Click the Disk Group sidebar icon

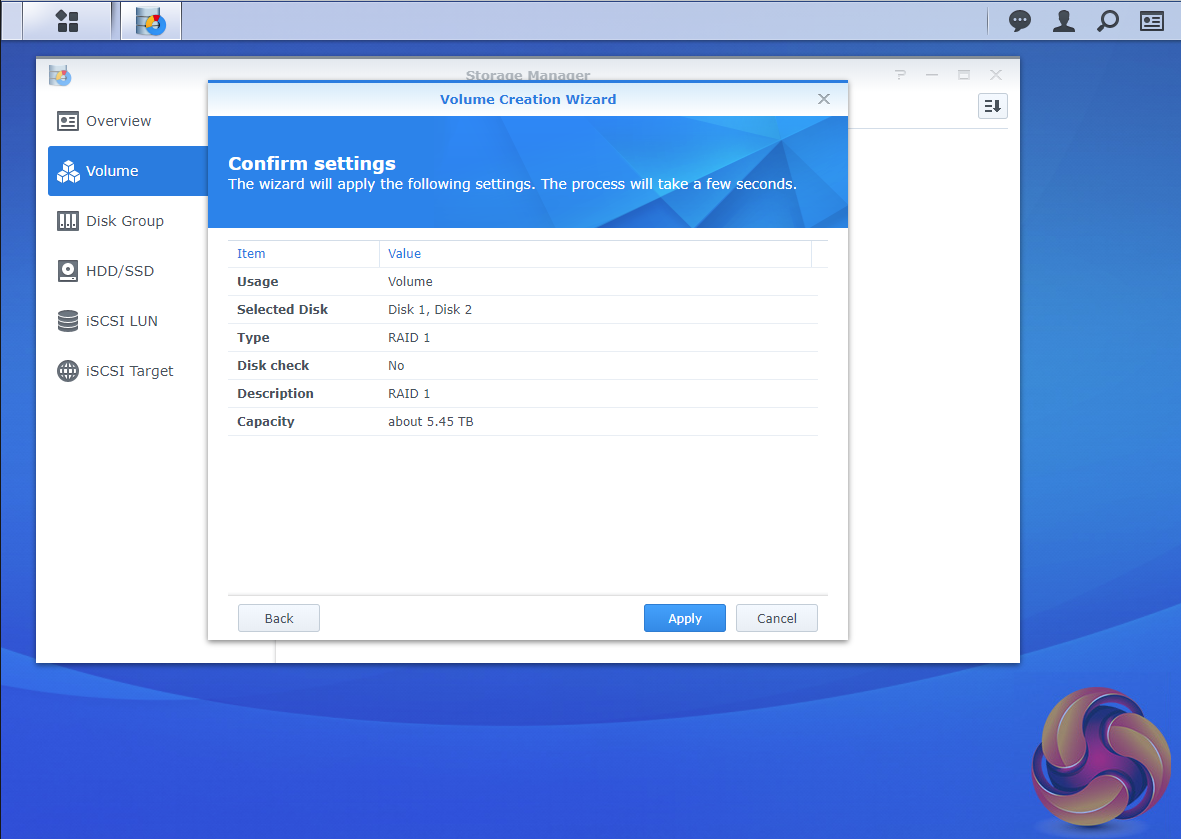click(x=68, y=221)
